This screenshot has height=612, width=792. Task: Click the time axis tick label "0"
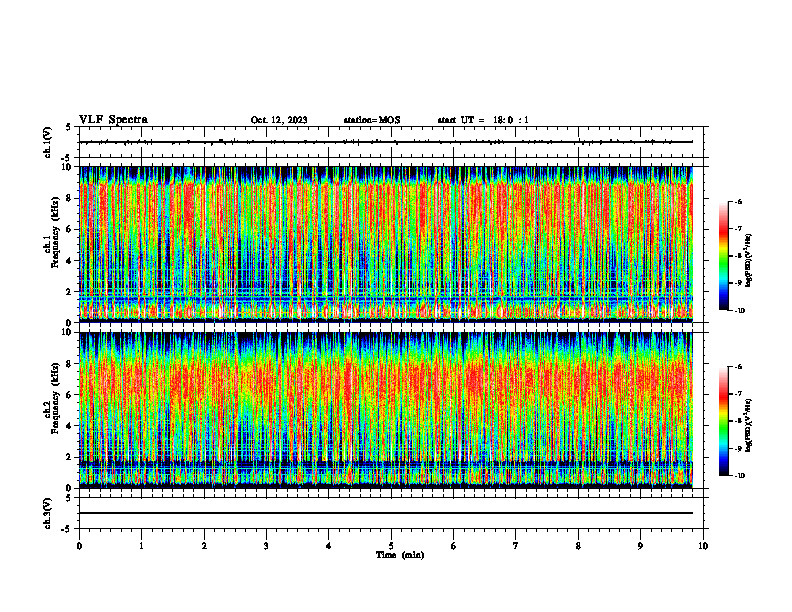click(x=79, y=546)
